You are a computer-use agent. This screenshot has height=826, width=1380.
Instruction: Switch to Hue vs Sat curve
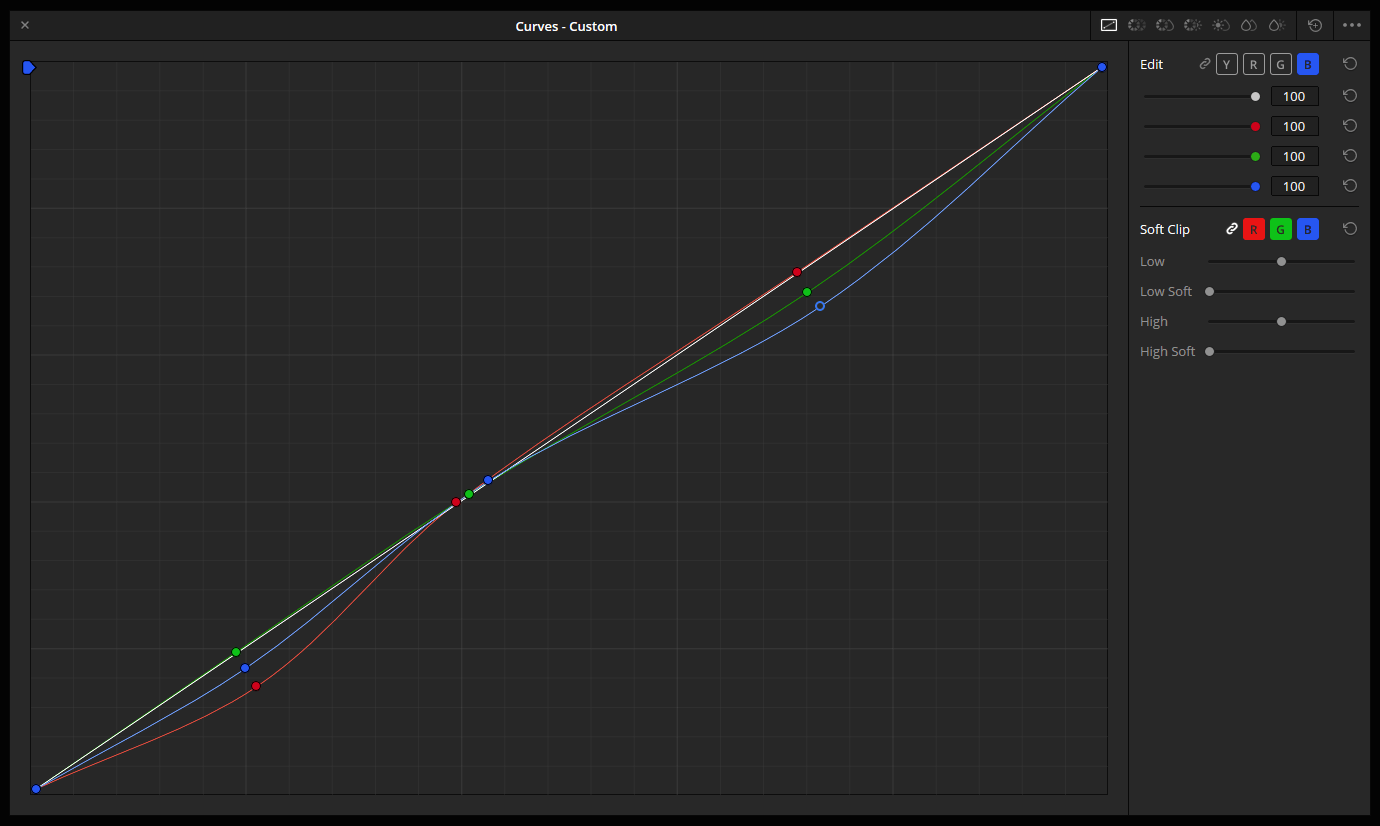[1164, 25]
